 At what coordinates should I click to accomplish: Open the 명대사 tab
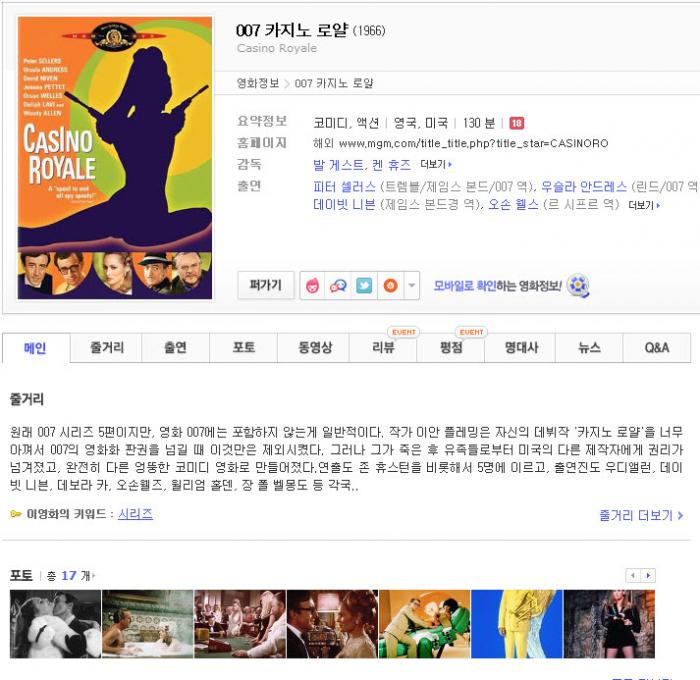[x=521, y=348]
